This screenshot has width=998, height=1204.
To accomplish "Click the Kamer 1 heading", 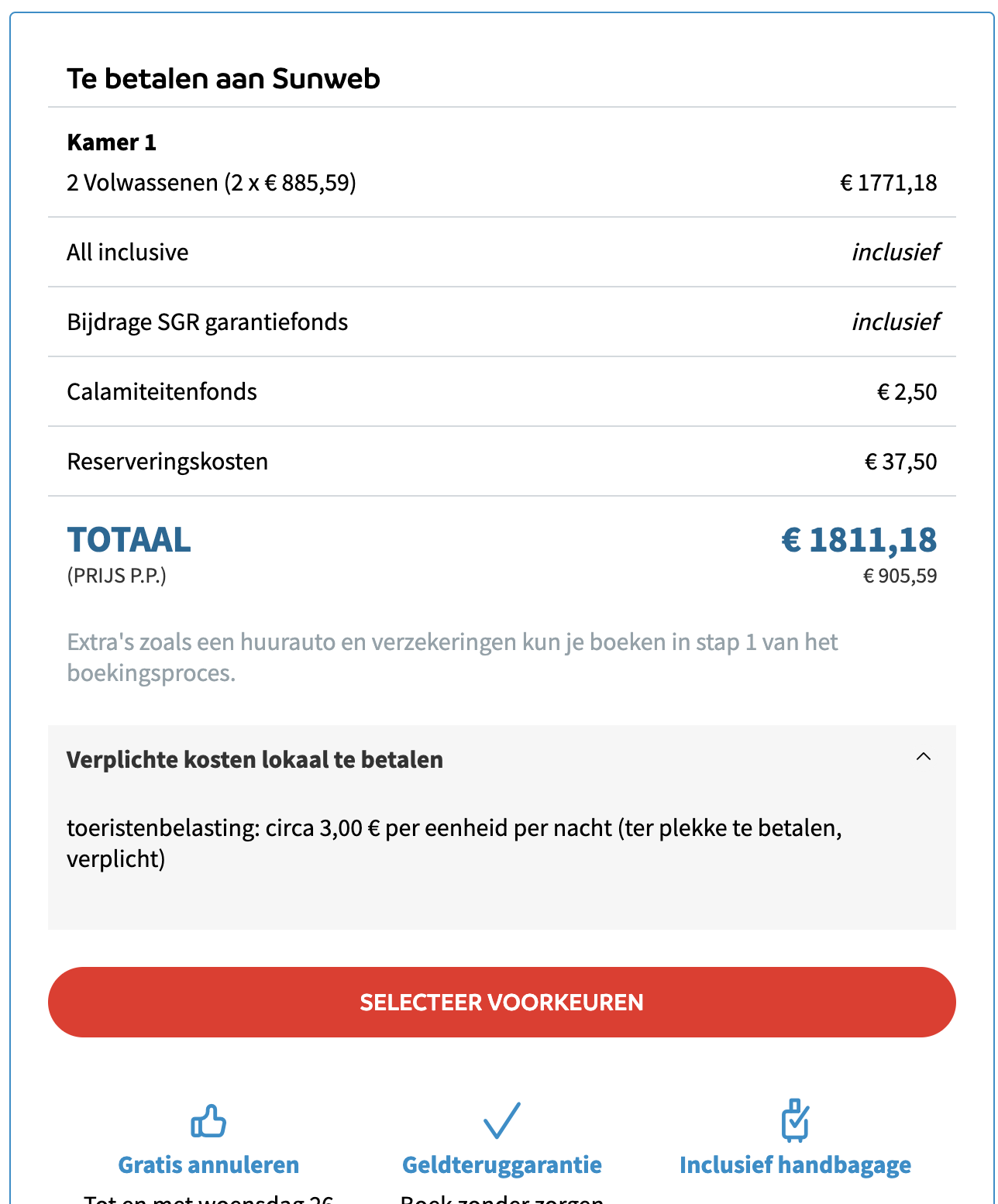I will click(112, 143).
